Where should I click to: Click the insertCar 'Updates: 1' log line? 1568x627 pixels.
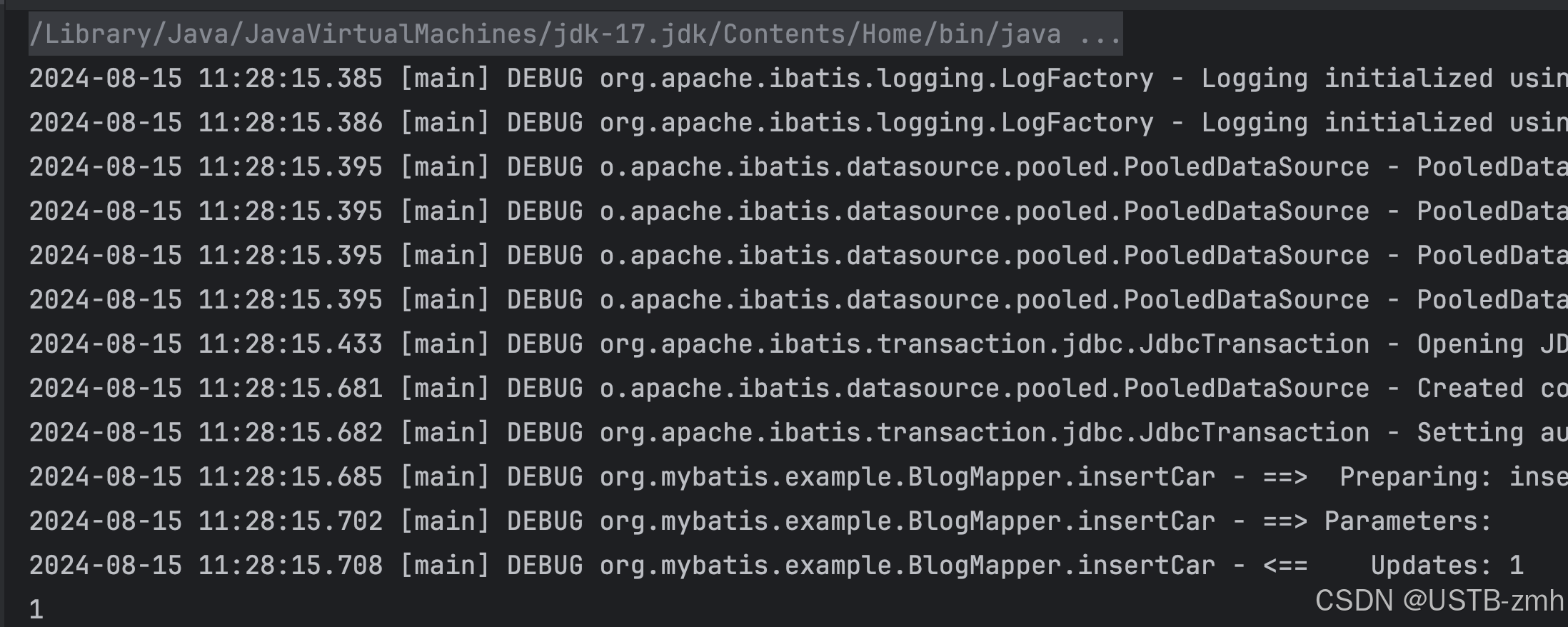tap(776, 566)
